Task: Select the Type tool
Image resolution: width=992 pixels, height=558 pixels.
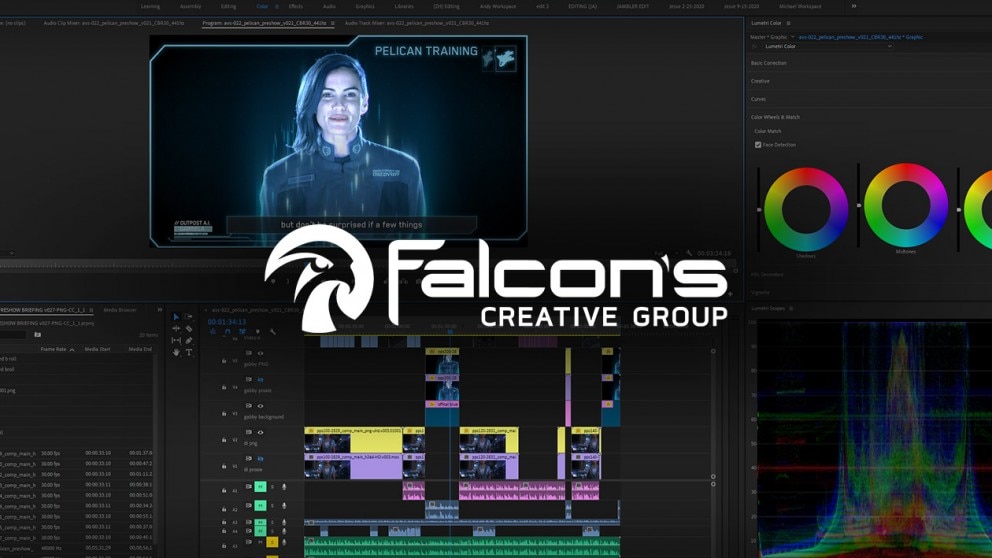Action: pos(189,352)
